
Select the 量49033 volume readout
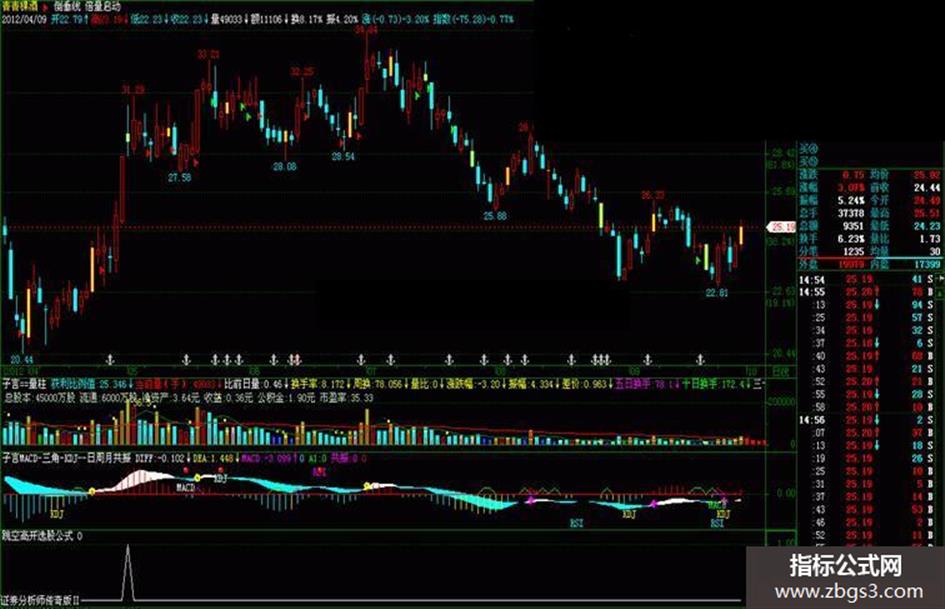[228, 19]
